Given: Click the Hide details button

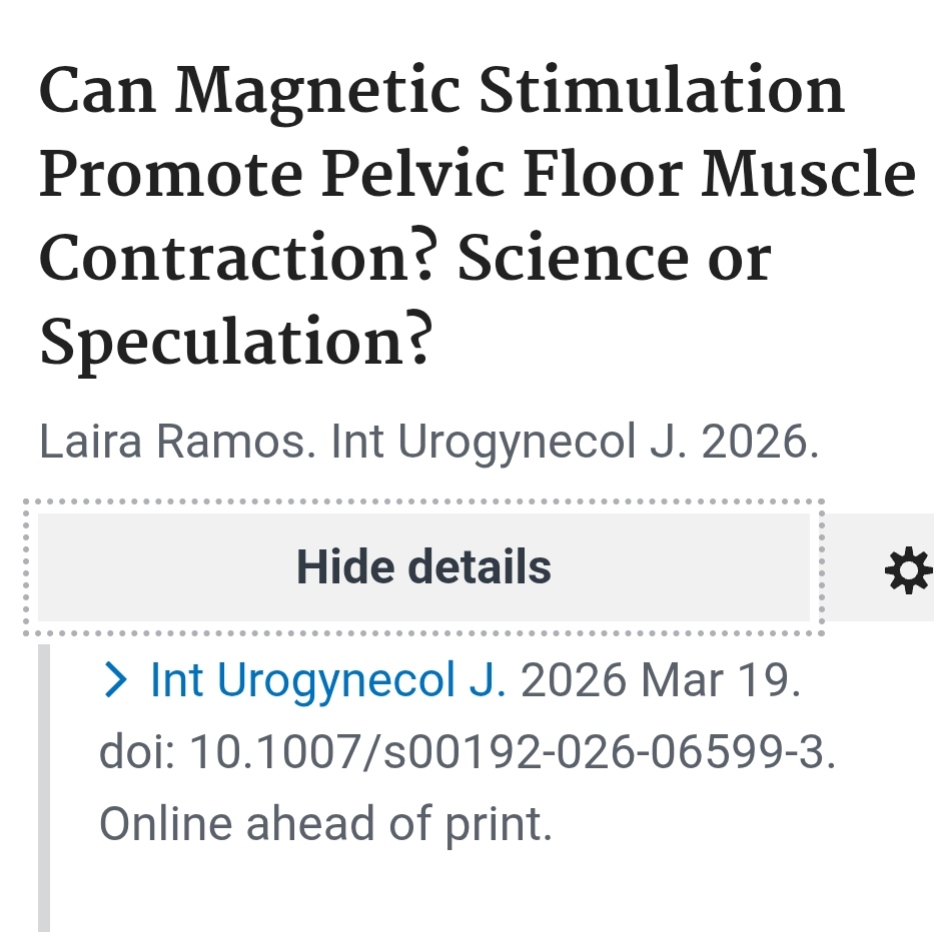Looking at the screenshot, I should (x=423, y=567).
